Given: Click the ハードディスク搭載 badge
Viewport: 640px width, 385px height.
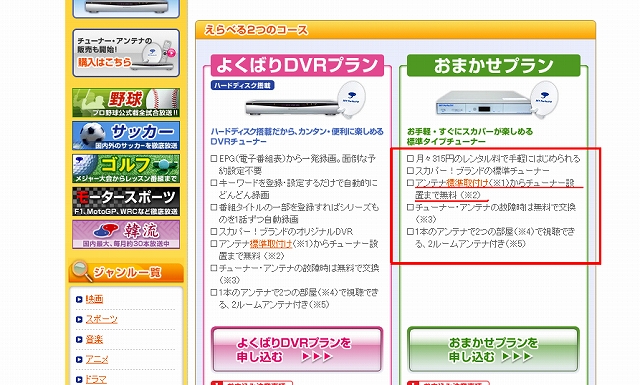Looking at the screenshot, I should pos(242,85).
